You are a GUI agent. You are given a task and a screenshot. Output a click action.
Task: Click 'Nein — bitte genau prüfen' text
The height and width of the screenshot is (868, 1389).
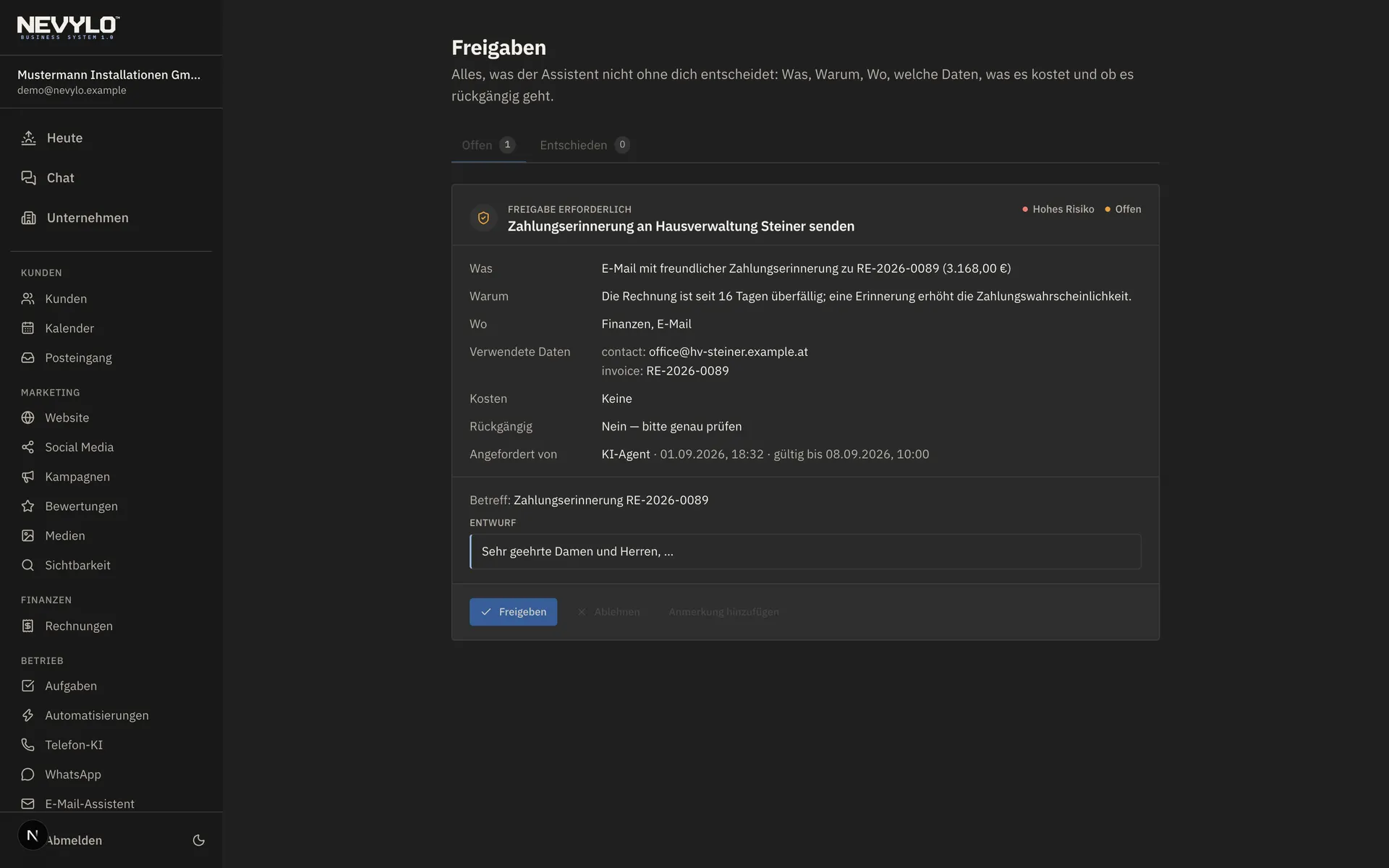click(671, 426)
